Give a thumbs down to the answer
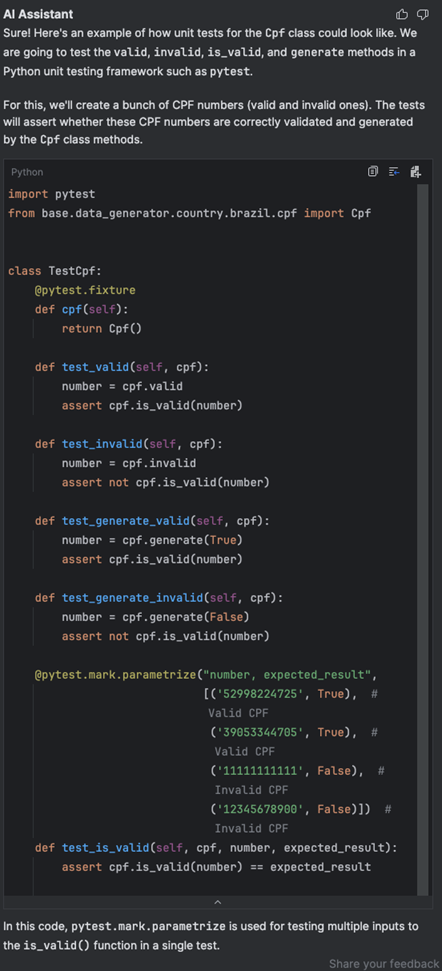The image size is (442, 971). [423, 14]
